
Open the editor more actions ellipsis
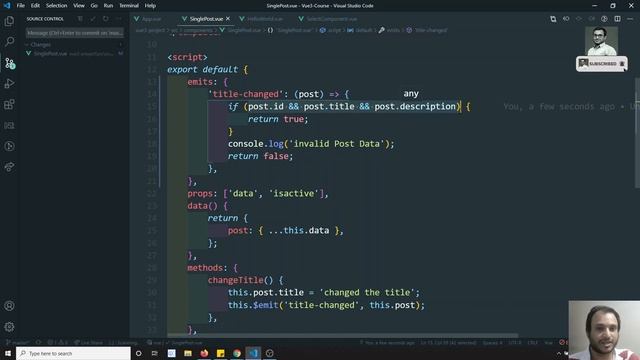click(x=630, y=19)
